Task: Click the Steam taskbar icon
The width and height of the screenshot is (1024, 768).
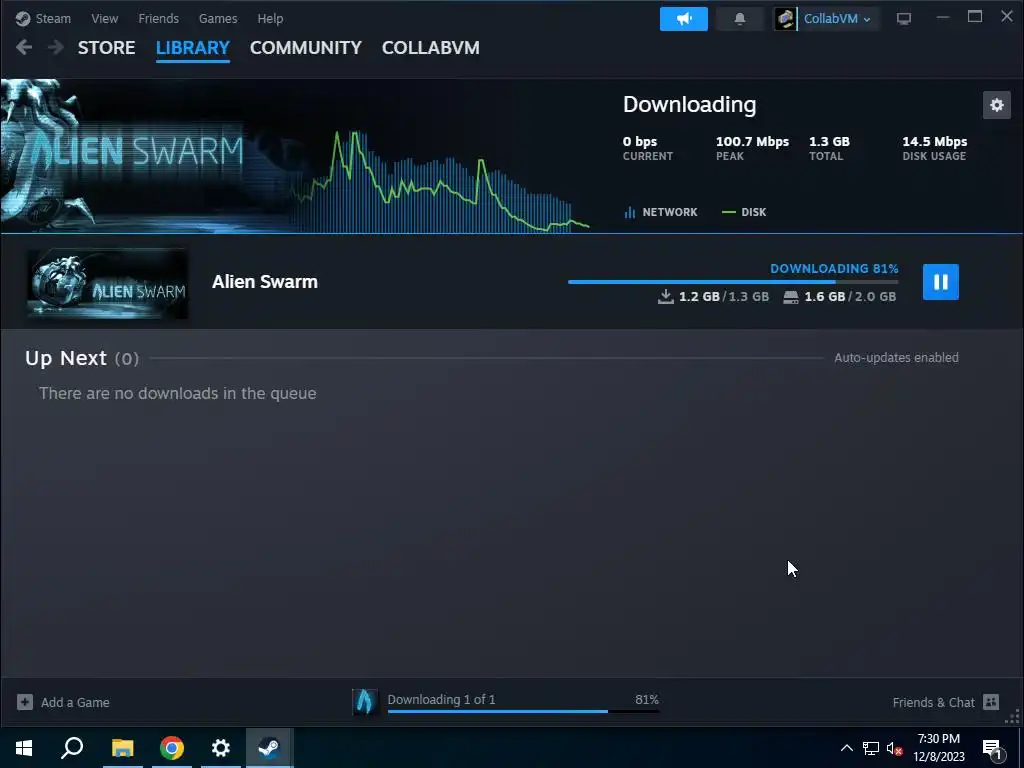Action: coord(270,748)
